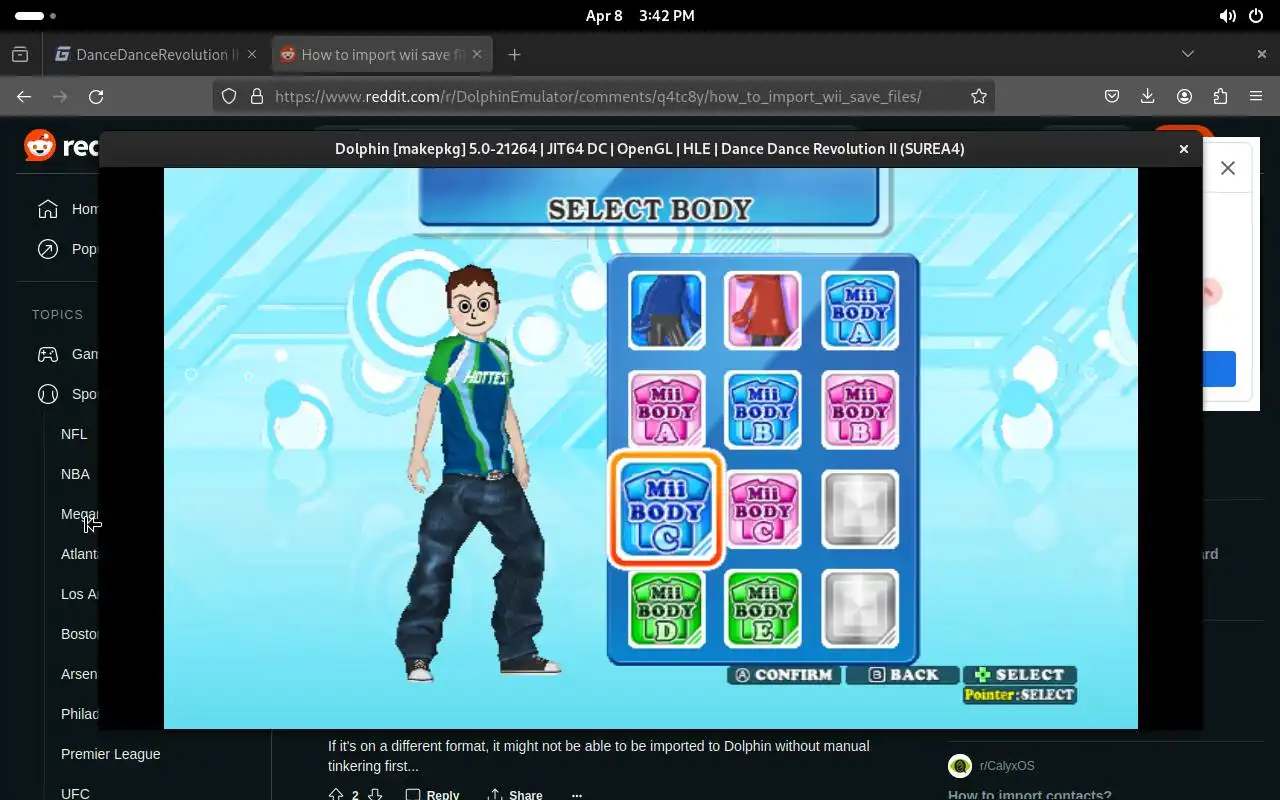Choose the blue Mii Body A tile
Viewport: 1280px width, 800px height.
(x=860, y=311)
